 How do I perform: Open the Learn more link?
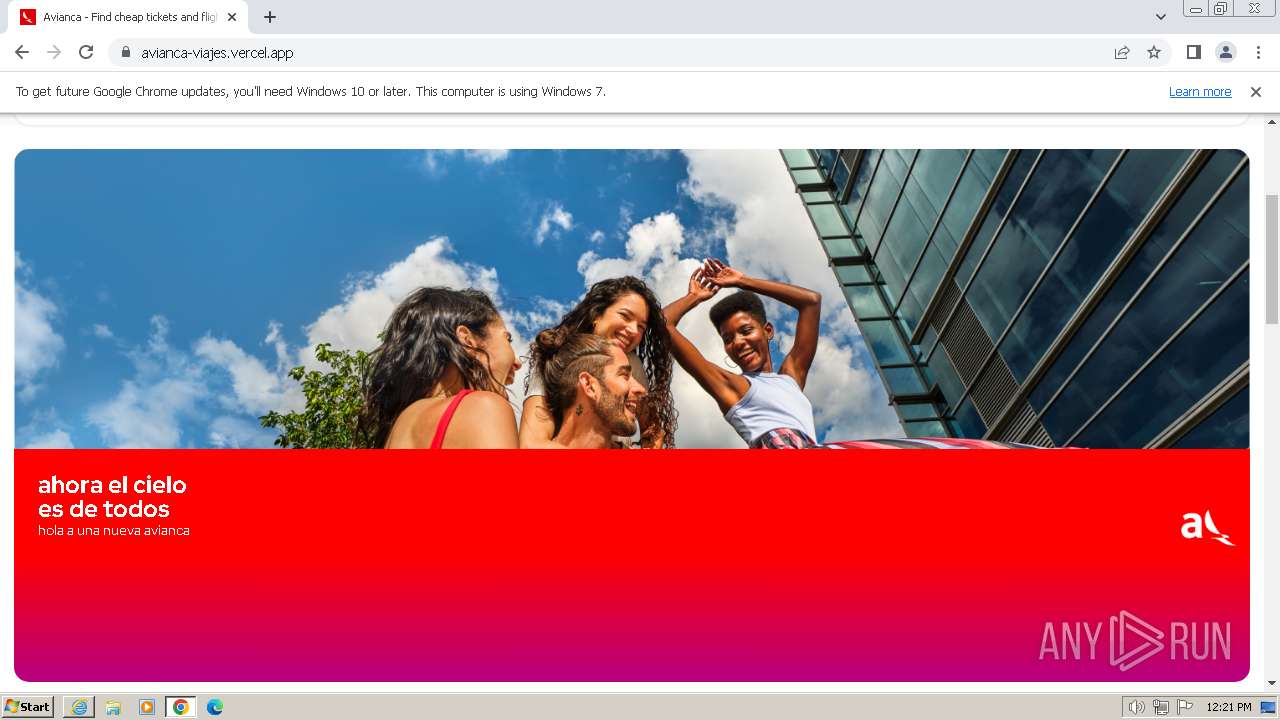click(x=1200, y=92)
